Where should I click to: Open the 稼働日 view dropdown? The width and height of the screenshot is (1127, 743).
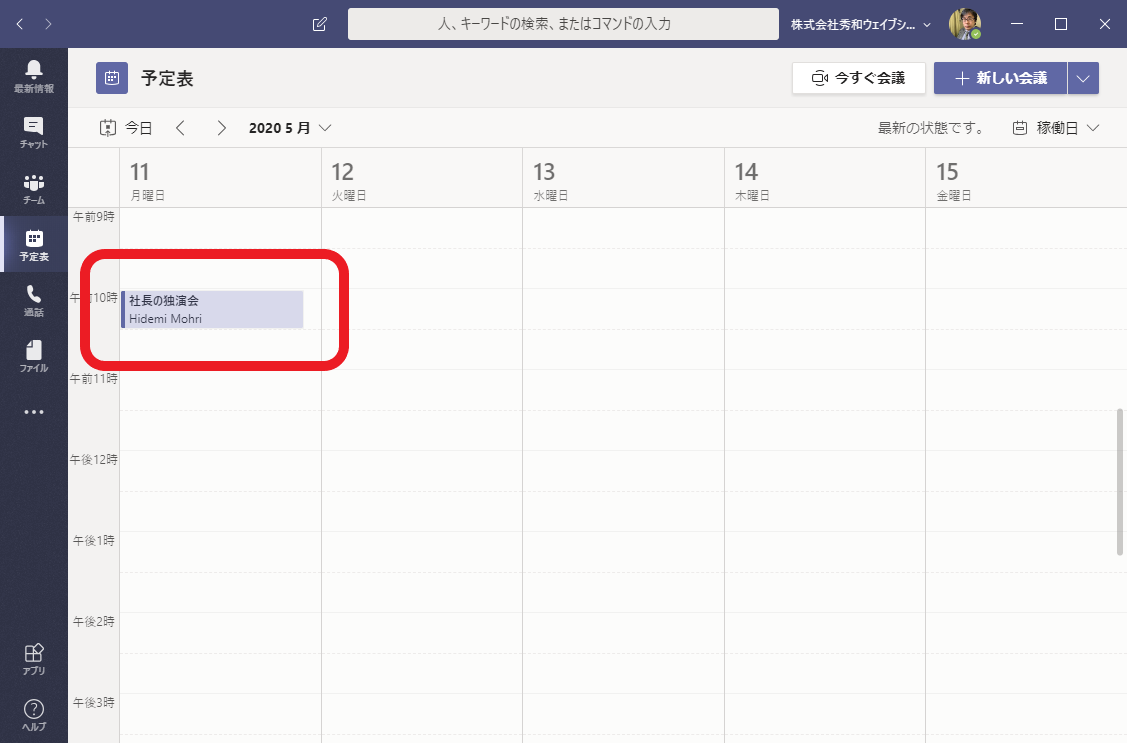[x=1056, y=128]
